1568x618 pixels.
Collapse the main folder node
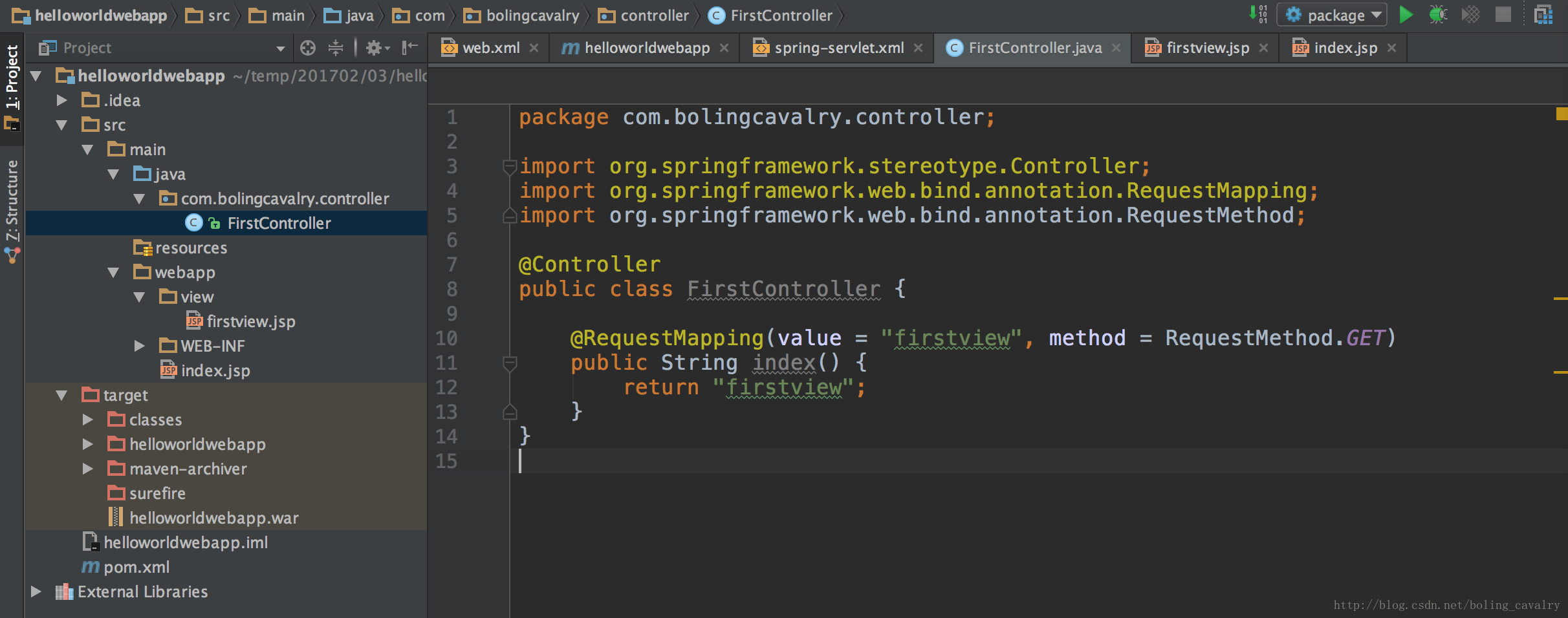coord(88,149)
